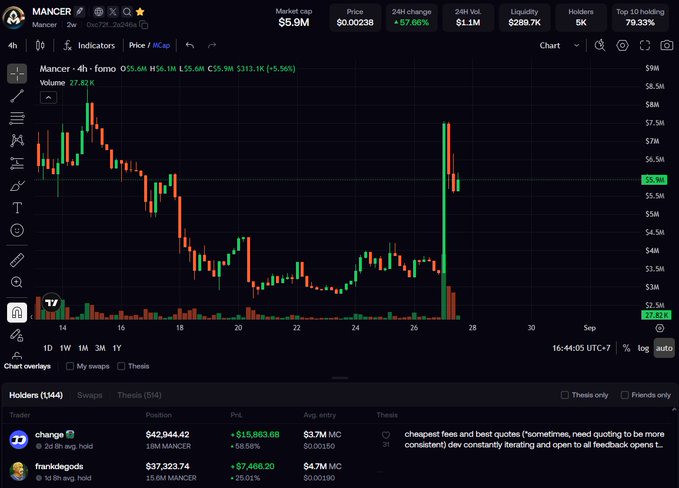This screenshot has height=488, width=679.
Task: Select the text annotation tool
Action: tap(17, 208)
